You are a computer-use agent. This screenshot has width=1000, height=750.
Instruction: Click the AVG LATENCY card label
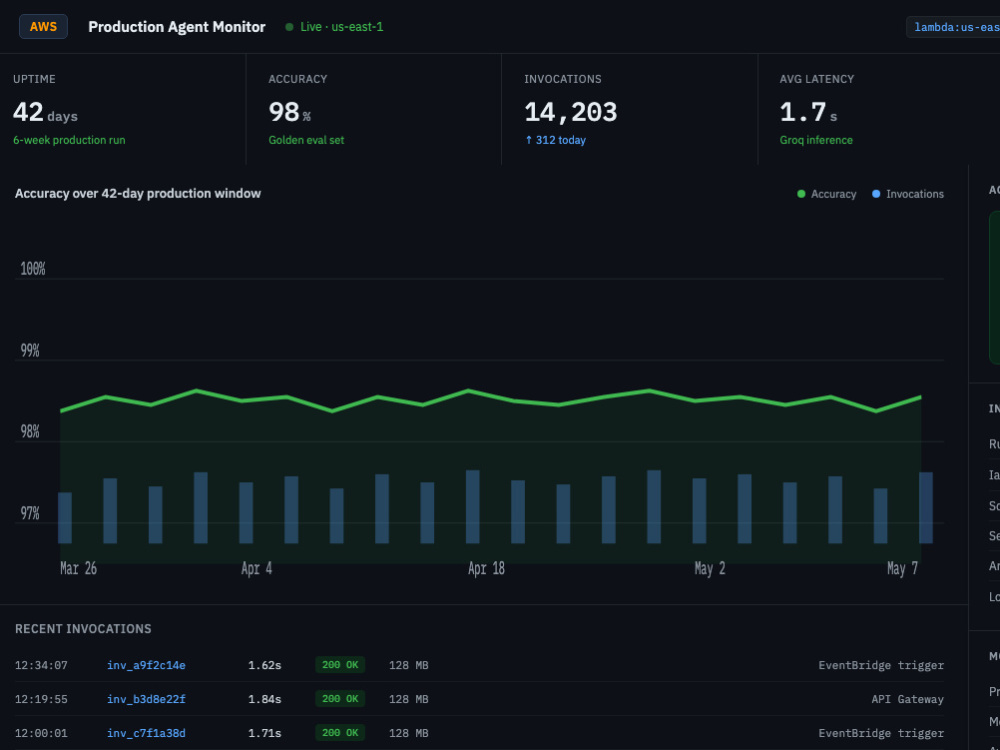point(816,79)
